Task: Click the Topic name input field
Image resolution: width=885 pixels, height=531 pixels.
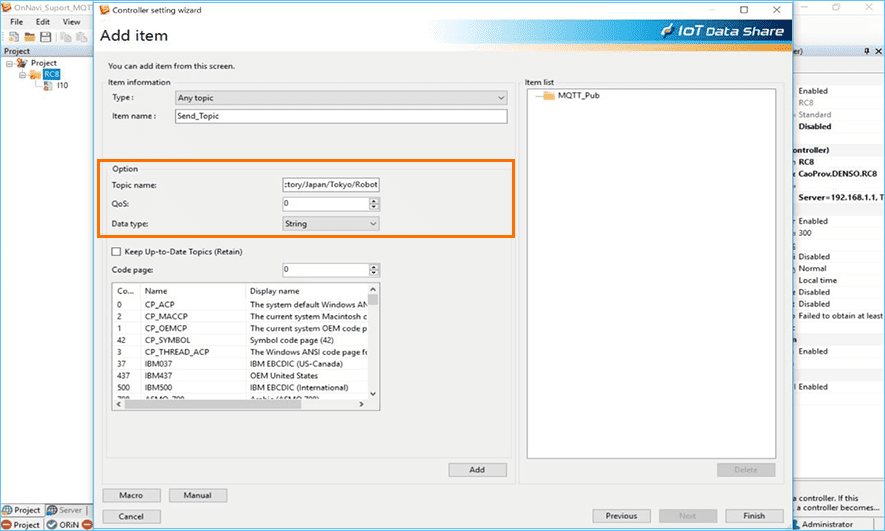Action: (x=331, y=185)
